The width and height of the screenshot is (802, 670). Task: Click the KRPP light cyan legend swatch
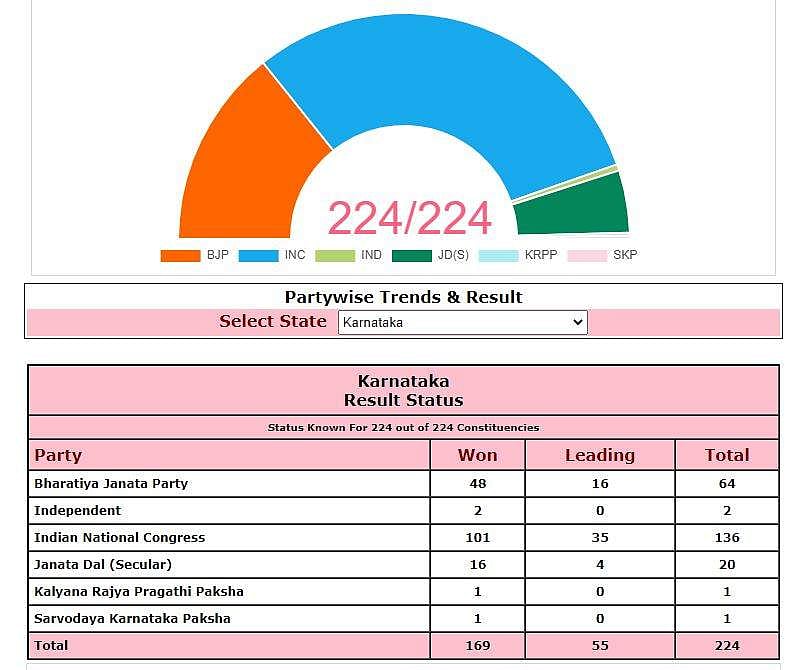(498, 255)
